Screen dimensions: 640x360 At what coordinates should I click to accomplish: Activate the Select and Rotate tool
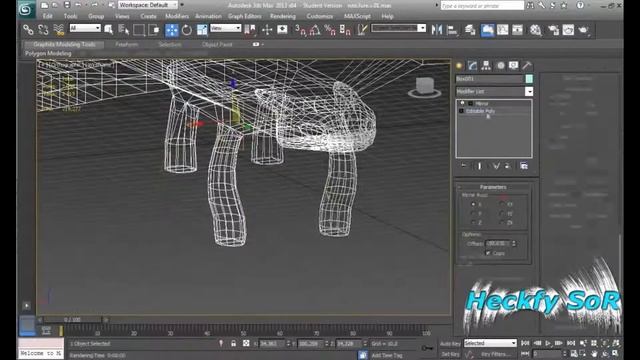pos(187,30)
